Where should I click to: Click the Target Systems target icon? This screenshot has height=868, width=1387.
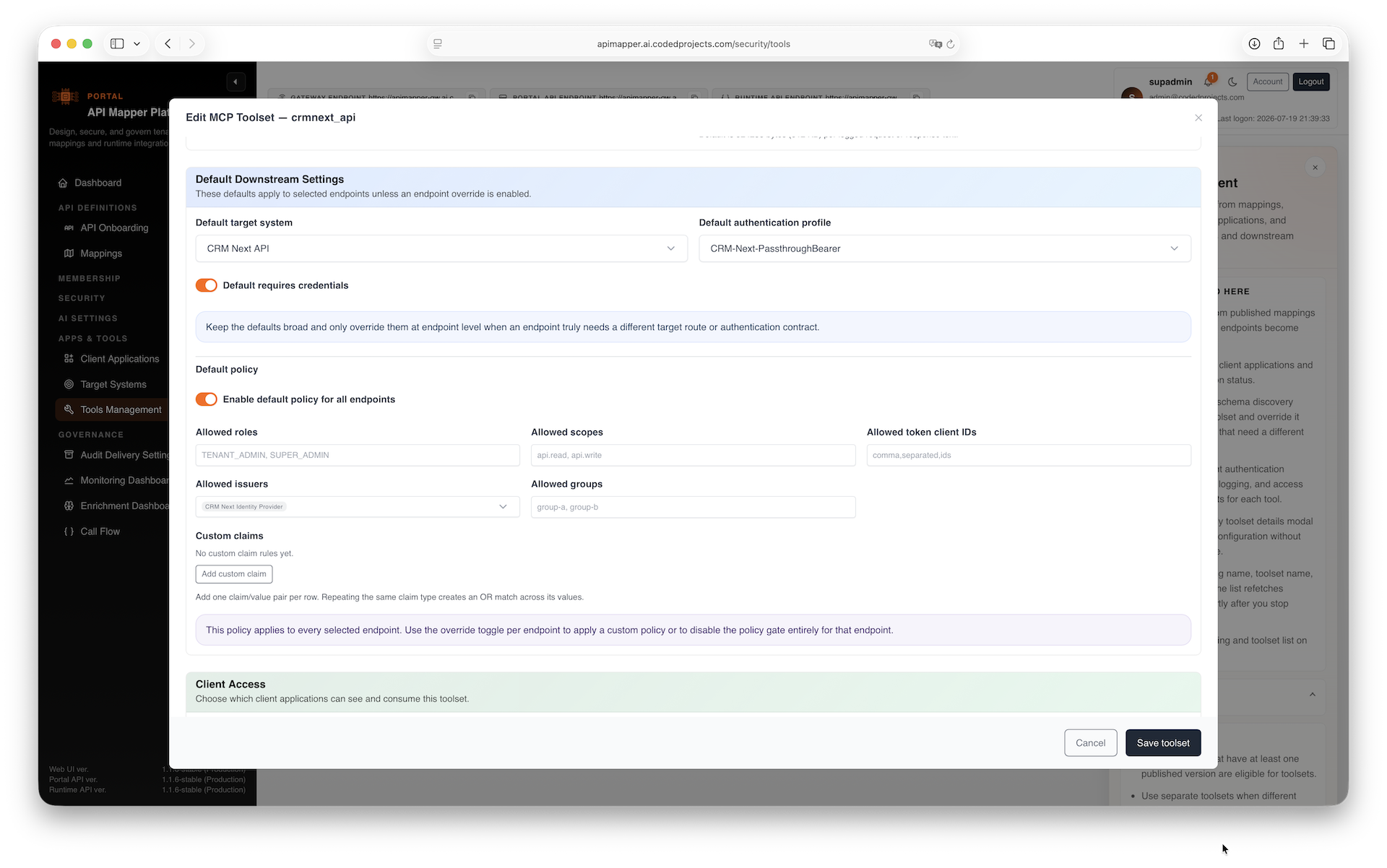click(69, 384)
